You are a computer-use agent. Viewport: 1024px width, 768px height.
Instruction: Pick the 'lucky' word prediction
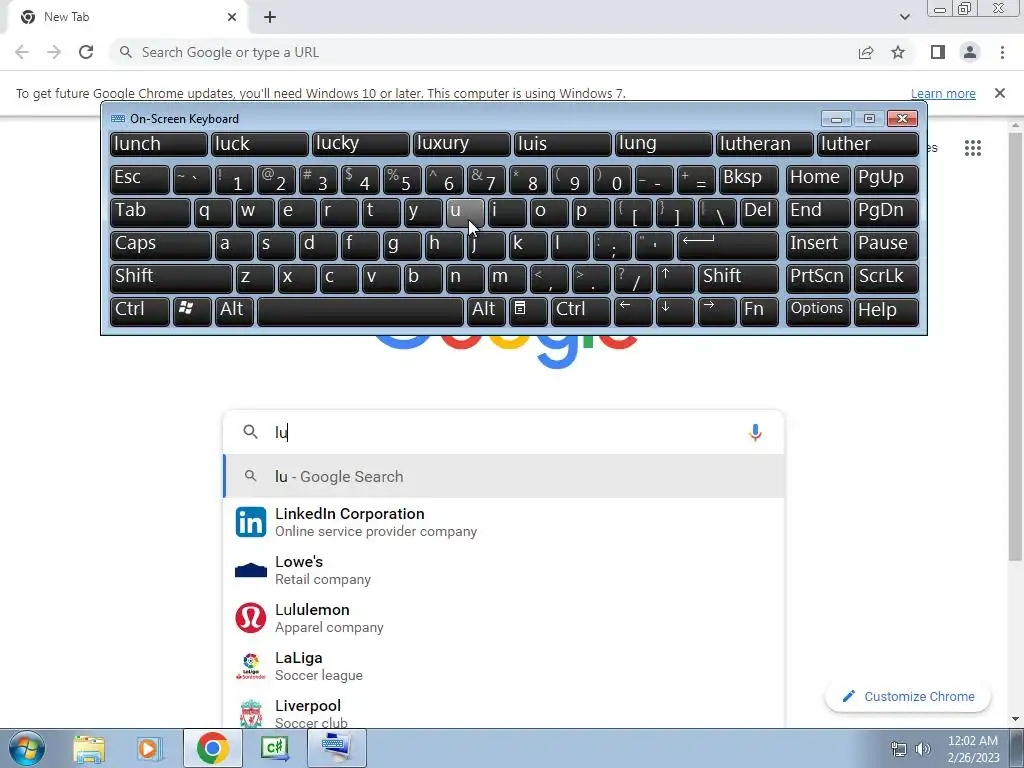[360, 144]
